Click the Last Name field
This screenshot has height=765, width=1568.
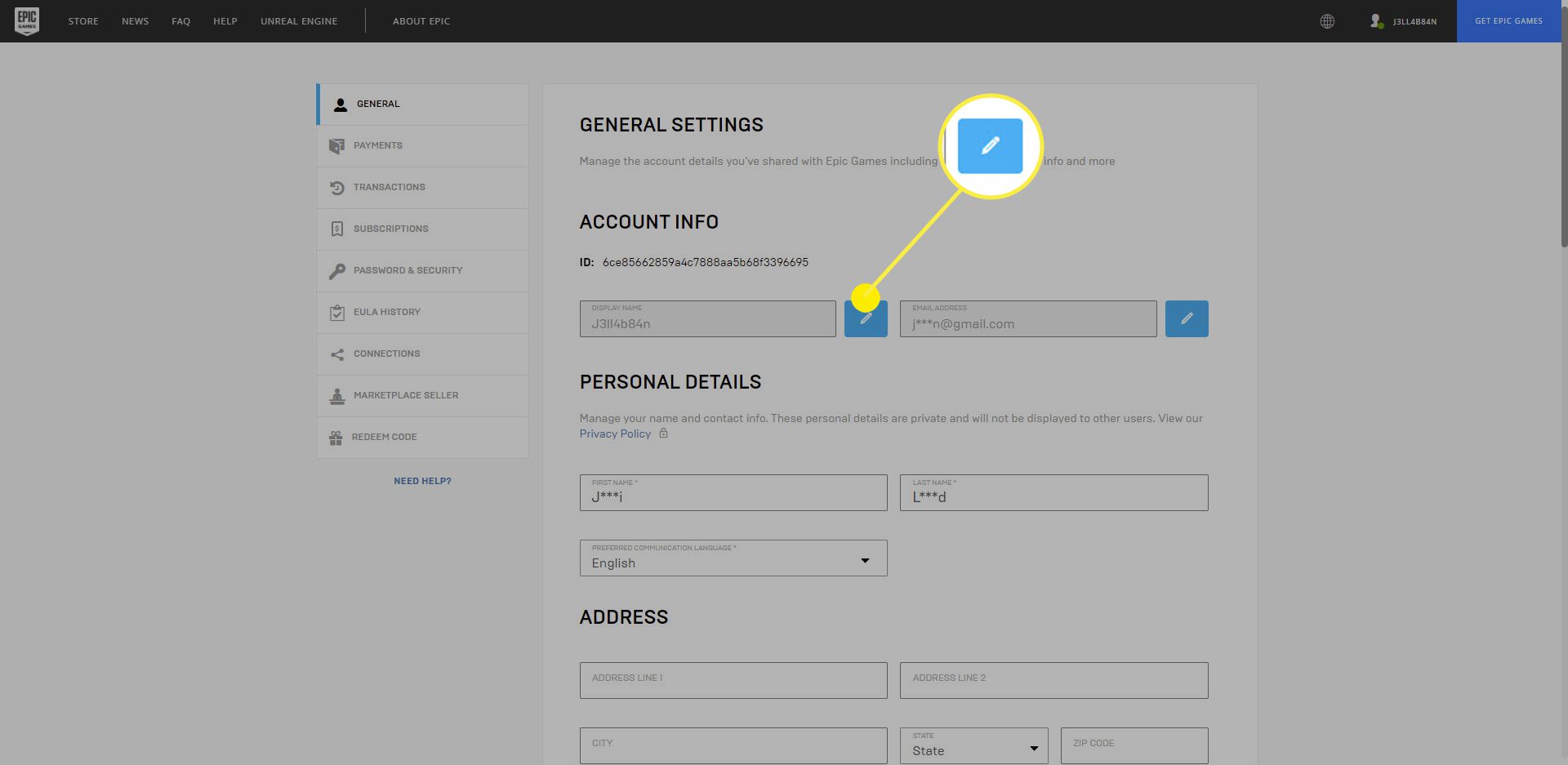pyautogui.click(x=1053, y=492)
